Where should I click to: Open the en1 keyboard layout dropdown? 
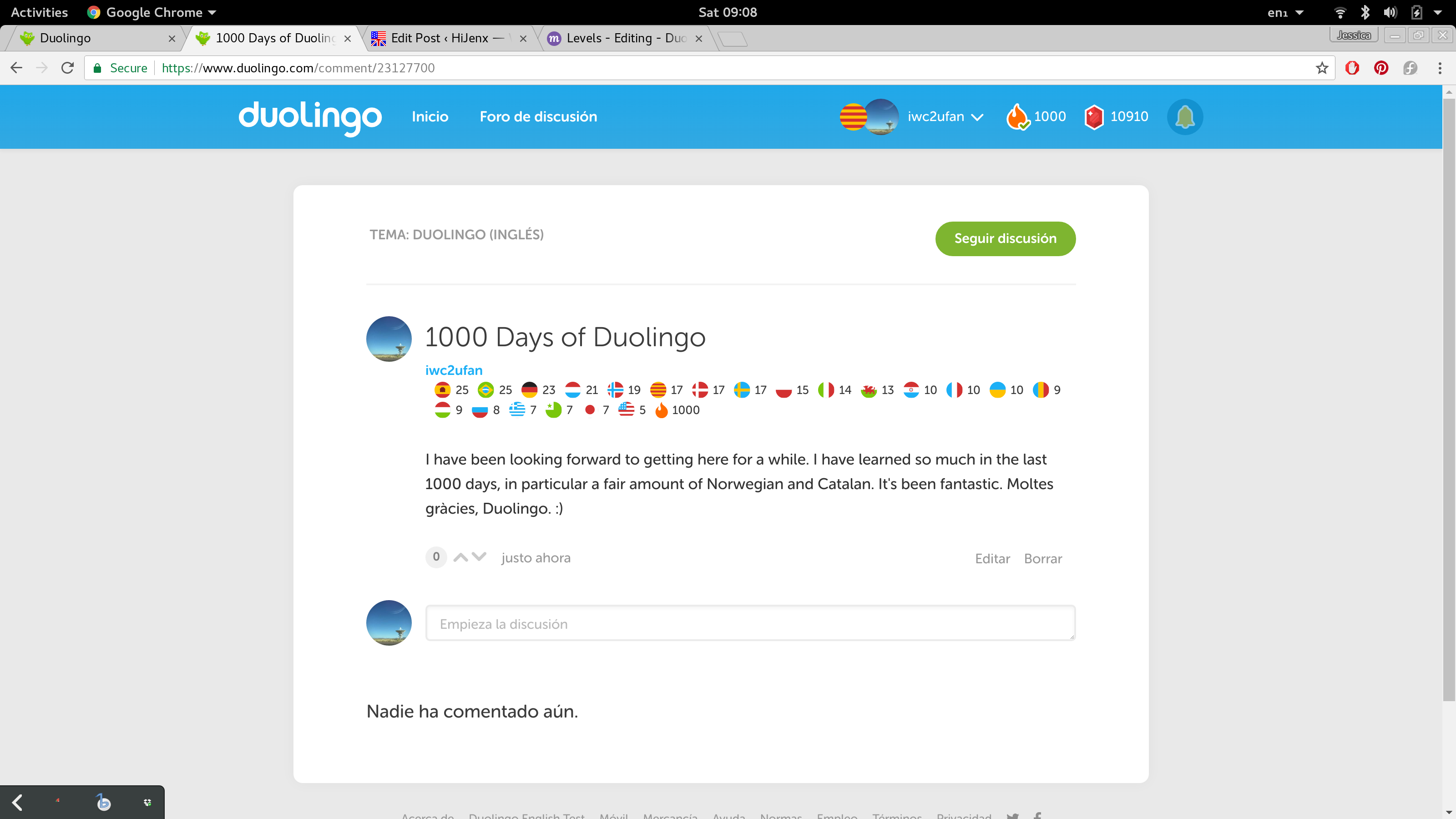click(1285, 12)
